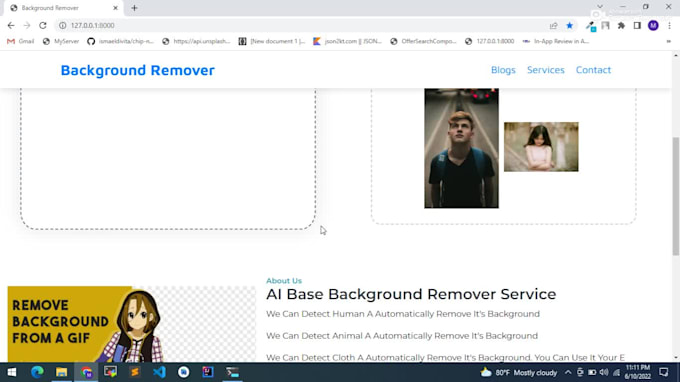Click the Remove Background From A GIF banner
Viewport: 680px width, 382px height.
click(x=131, y=324)
